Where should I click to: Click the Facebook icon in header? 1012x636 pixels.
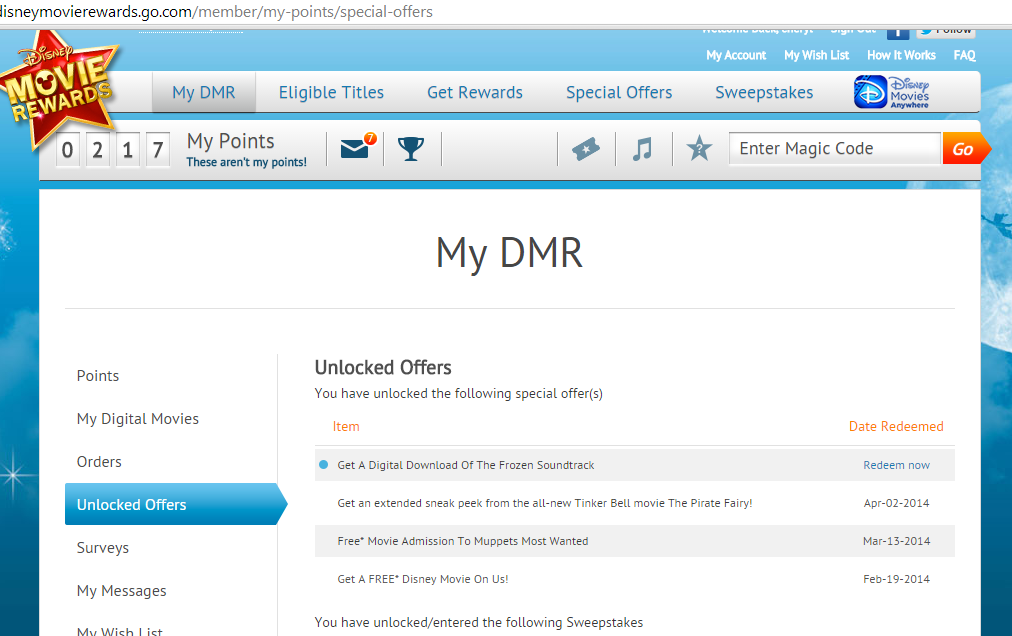897,31
